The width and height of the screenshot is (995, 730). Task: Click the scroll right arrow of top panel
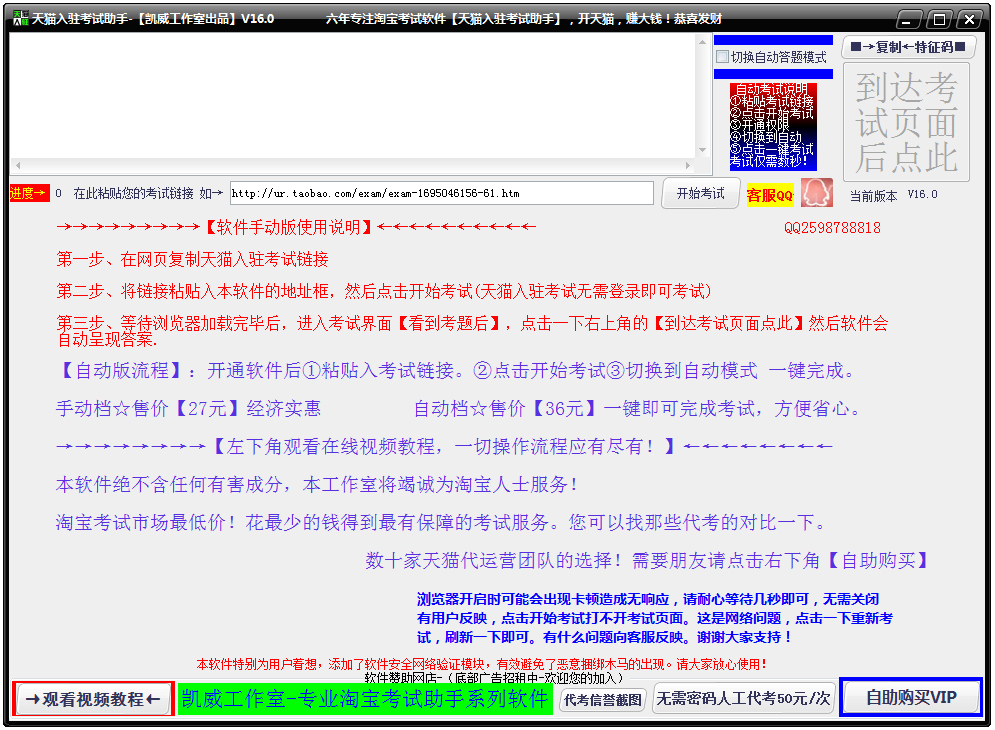(688, 165)
